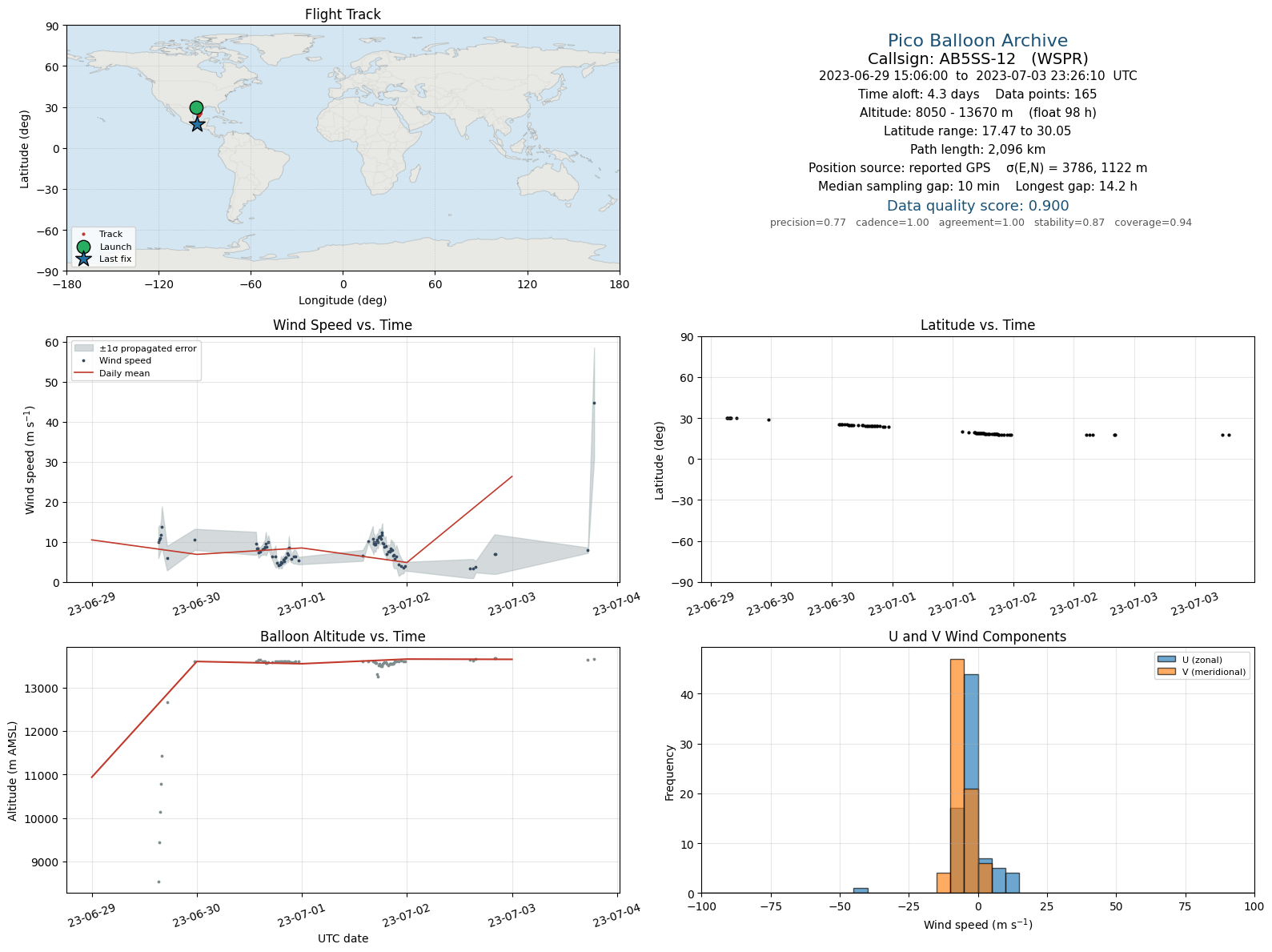Select the Last fix star marker in the Flight Track legend

click(84, 259)
